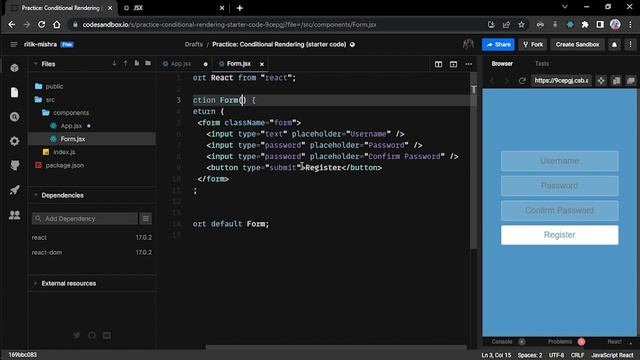Click the Twitter icon at sidebar bottom
Viewport: 640px width, 360px height.
pyautogui.click(x=76, y=336)
